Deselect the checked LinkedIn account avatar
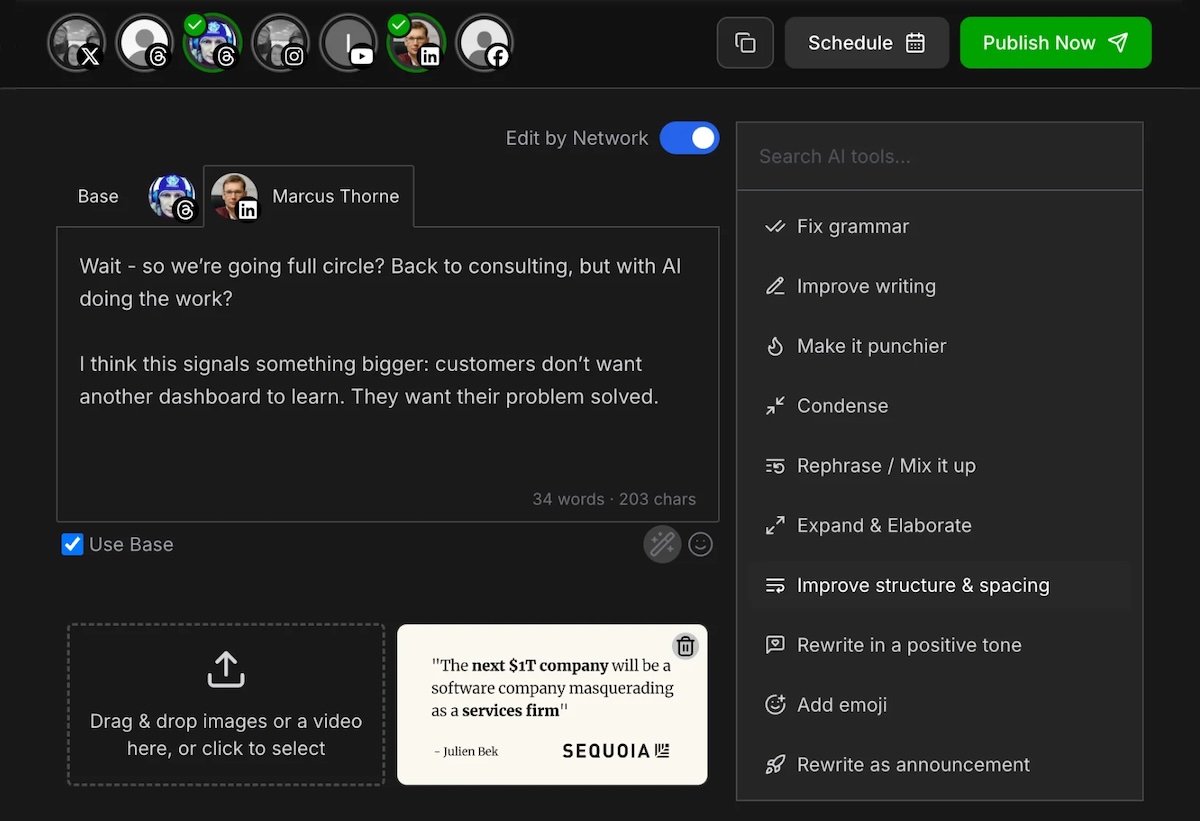The width and height of the screenshot is (1200, 821). coord(416,43)
